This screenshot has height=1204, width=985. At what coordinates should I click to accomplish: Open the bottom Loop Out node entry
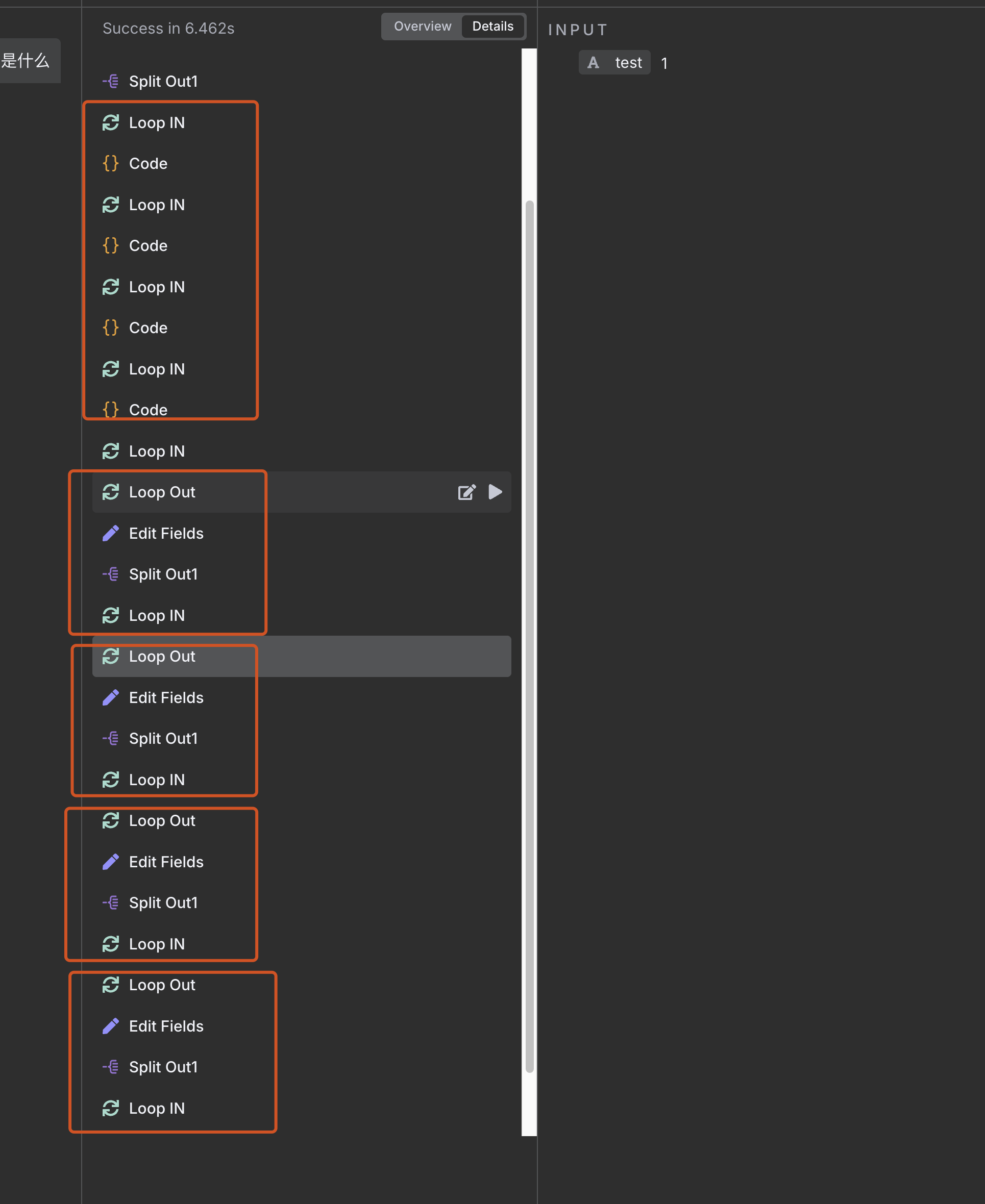162,985
